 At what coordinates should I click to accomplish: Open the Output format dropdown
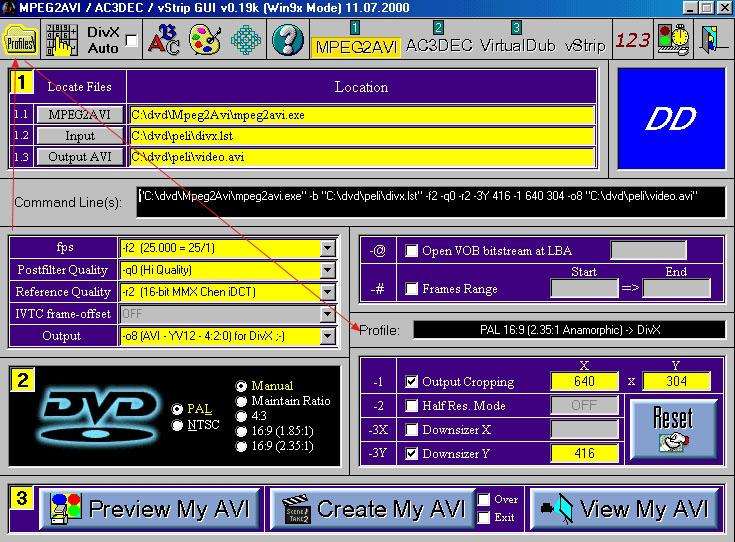click(328, 336)
